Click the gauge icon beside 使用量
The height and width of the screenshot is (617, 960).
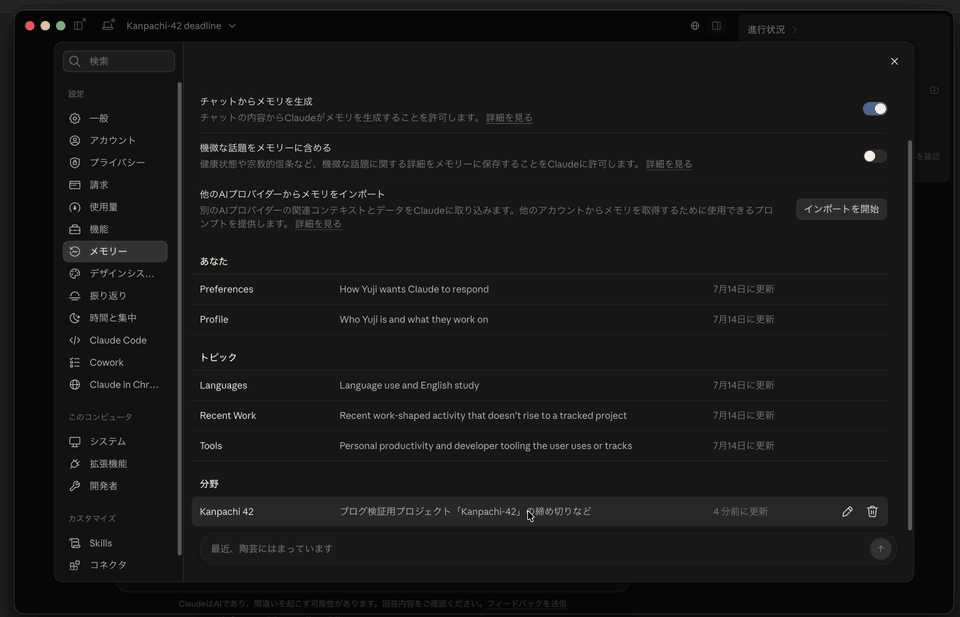(x=75, y=207)
